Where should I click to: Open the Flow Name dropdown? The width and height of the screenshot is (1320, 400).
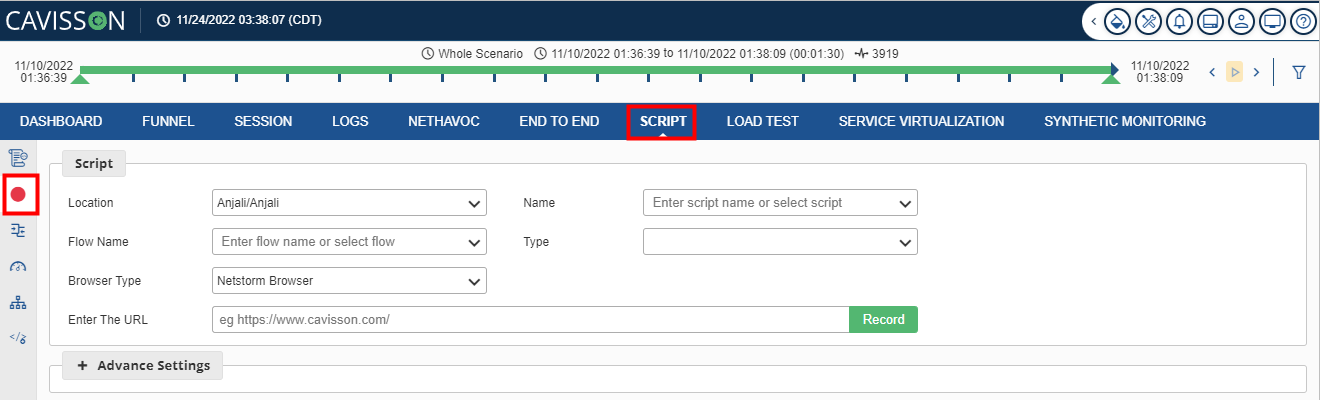(x=350, y=242)
